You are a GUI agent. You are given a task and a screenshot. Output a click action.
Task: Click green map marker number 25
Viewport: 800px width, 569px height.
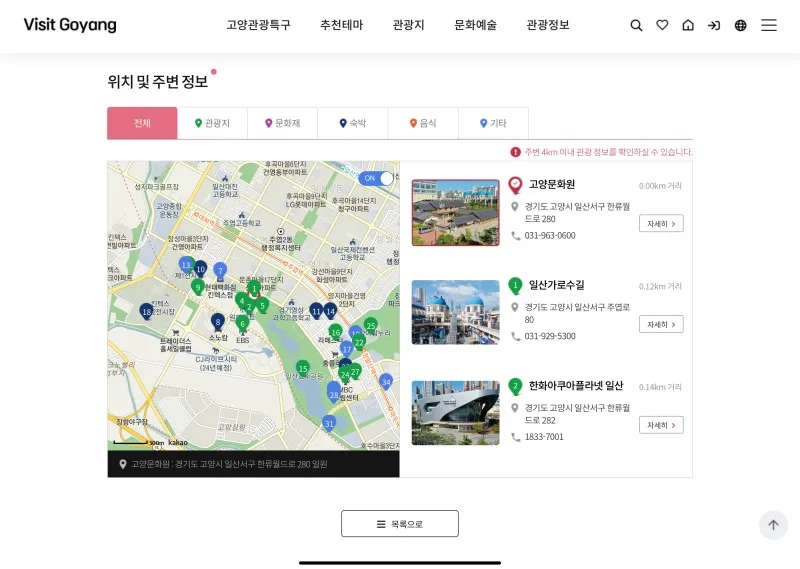tap(371, 326)
